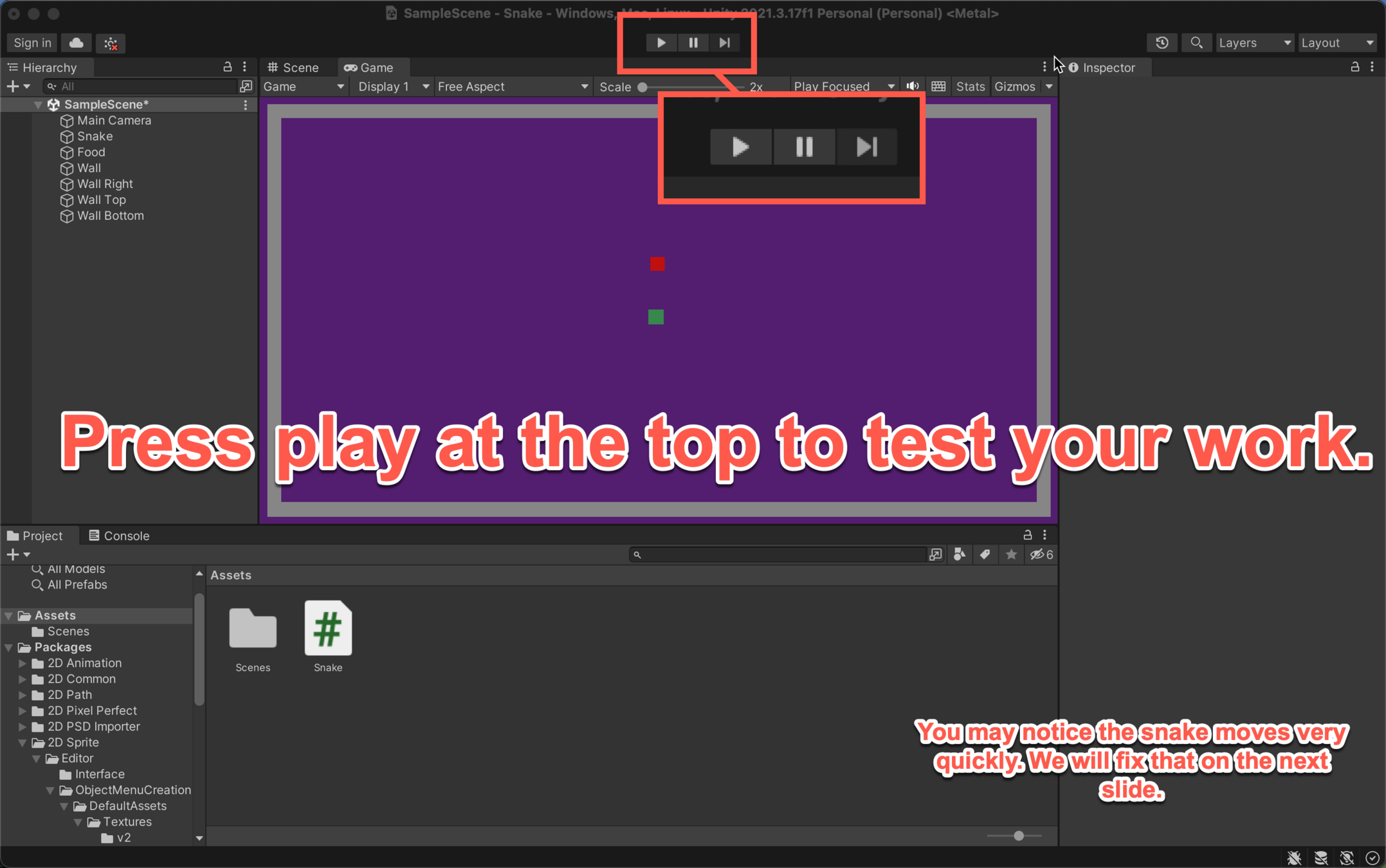Screen dimensions: 1386x868
Task: Open the cloud services icon
Action: click(x=76, y=42)
